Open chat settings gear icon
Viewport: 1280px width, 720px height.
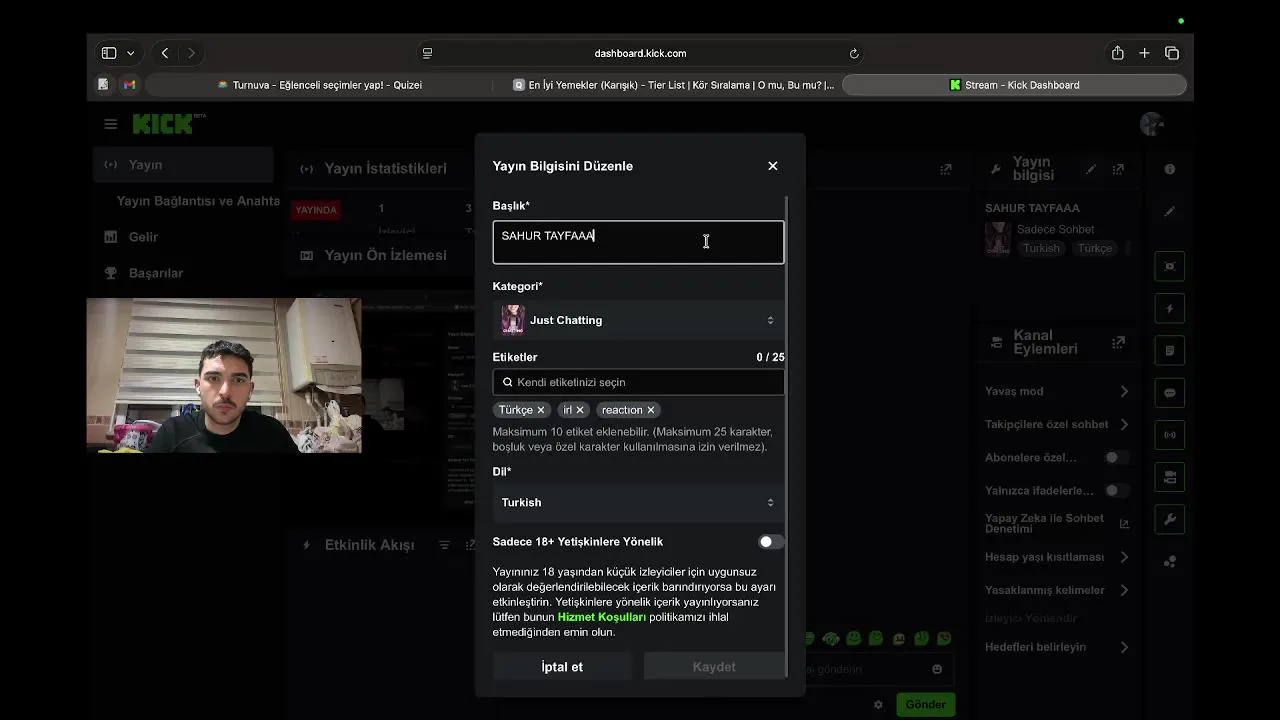click(878, 705)
